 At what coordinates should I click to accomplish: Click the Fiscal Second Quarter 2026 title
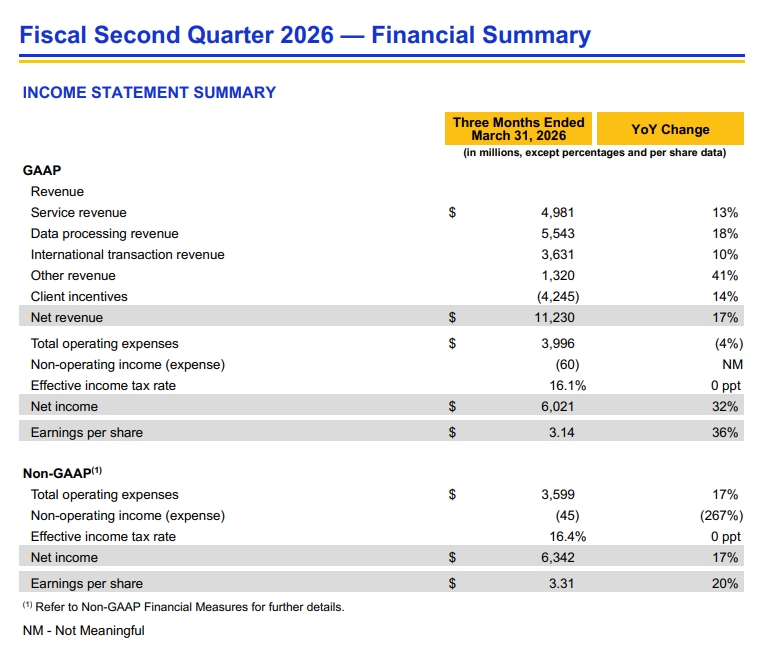305,36
